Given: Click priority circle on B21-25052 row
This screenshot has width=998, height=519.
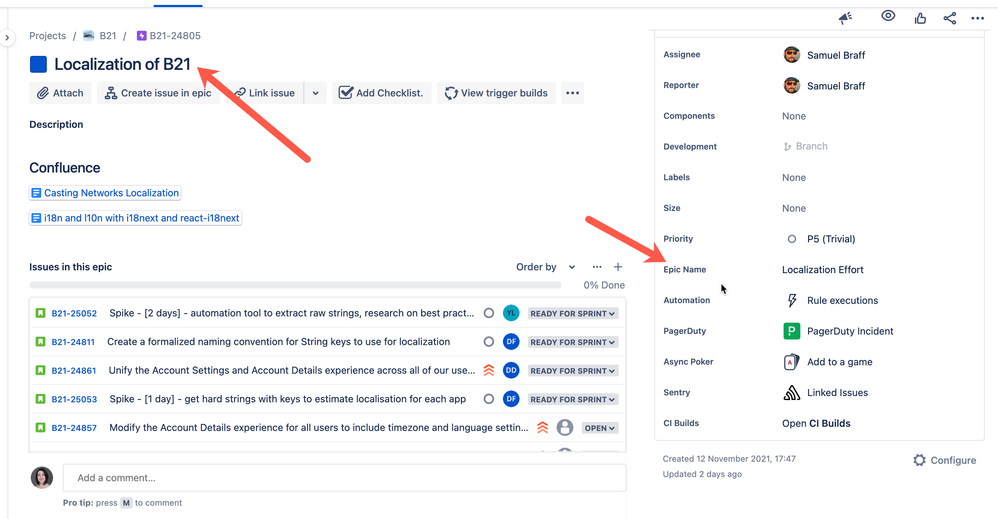Looking at the screenshot, I should (x=489, y=313).
